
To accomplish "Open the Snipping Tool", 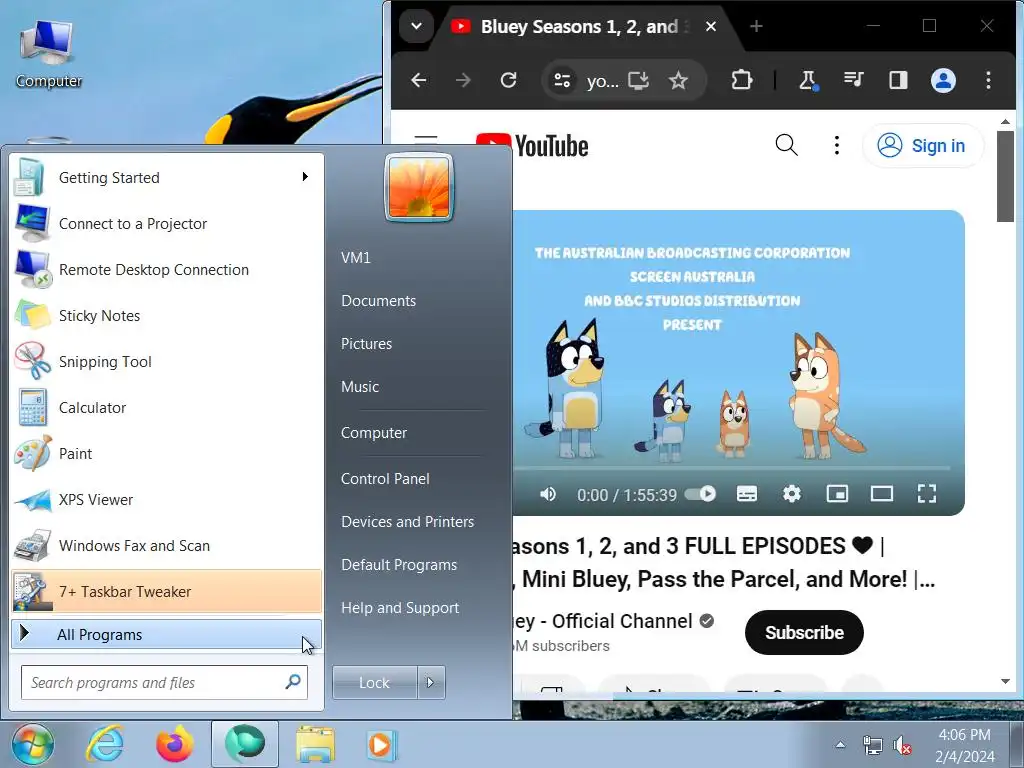I will [167, 362].
